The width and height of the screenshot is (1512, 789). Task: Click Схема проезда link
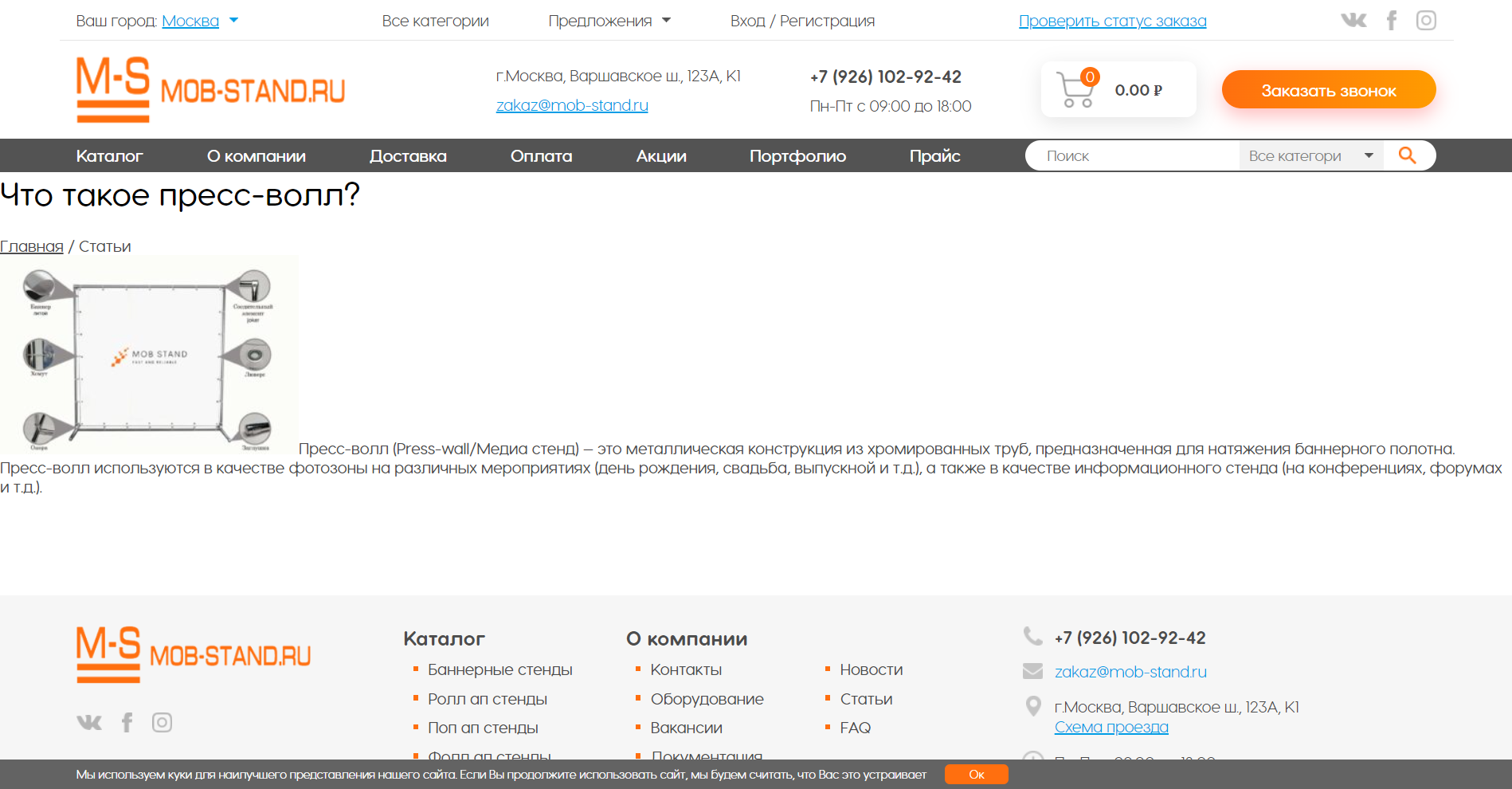[1111, 727]
